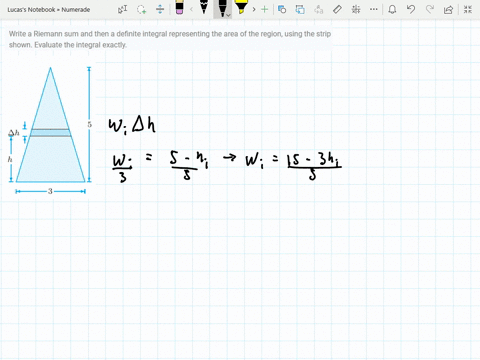Screen dimensions: 480x360
Task: Pick the yellow highlighter
Action: pyautogui.click(x=241, y=7)
